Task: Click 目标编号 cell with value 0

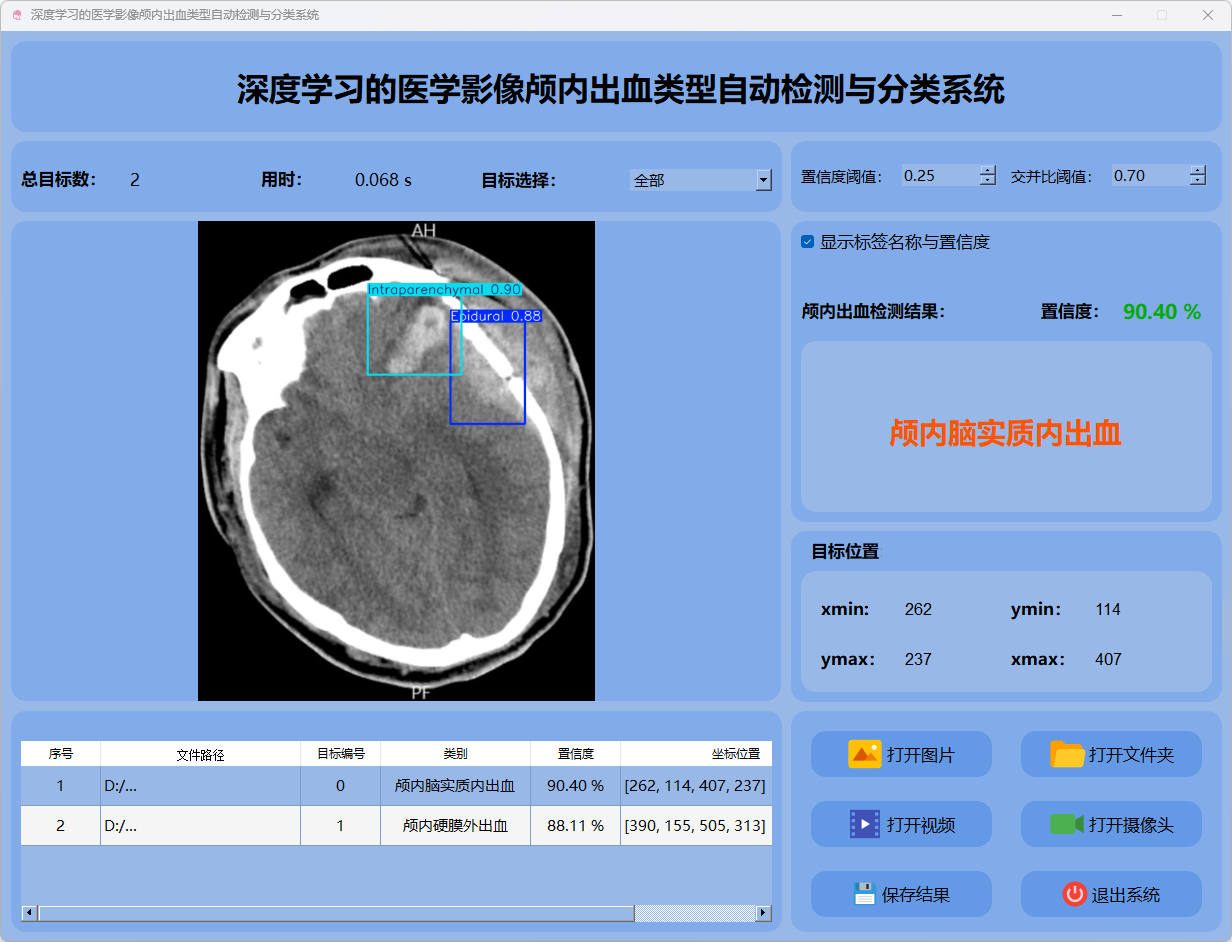Action: [341, 786]
